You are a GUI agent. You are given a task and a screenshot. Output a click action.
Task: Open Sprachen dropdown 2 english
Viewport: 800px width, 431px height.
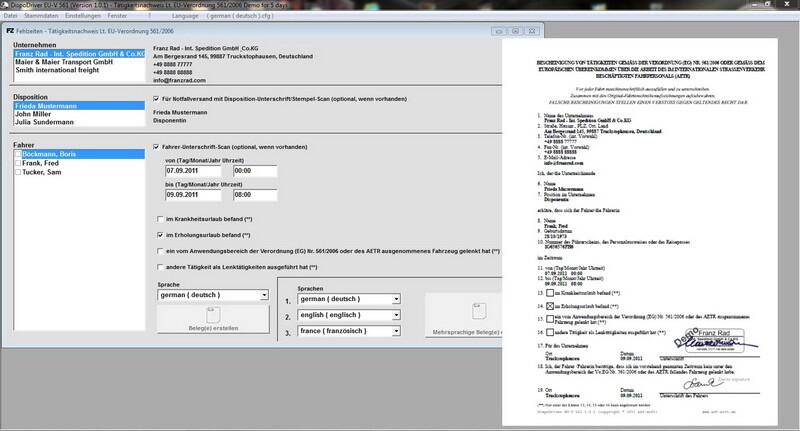(349, 315)
